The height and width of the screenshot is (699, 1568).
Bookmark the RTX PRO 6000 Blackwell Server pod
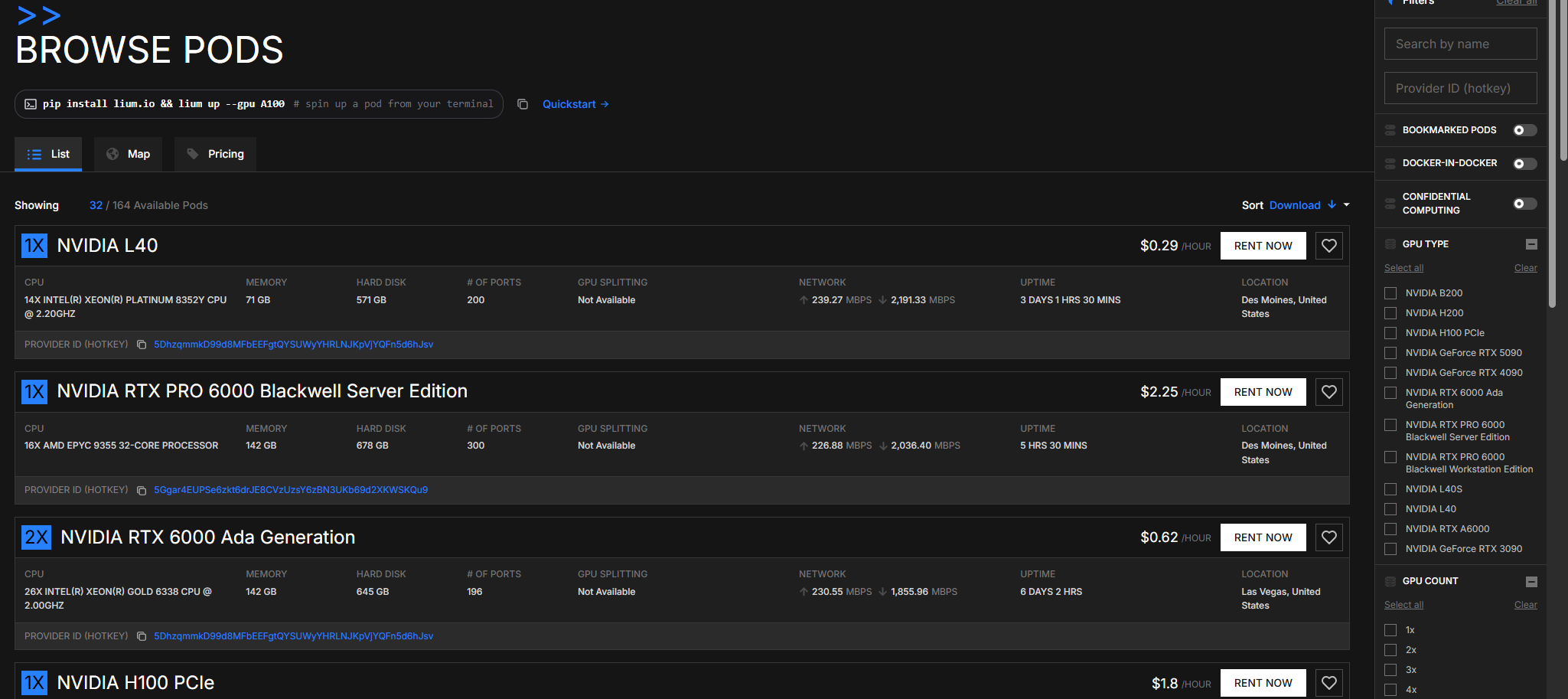(x=1329, y=392)
